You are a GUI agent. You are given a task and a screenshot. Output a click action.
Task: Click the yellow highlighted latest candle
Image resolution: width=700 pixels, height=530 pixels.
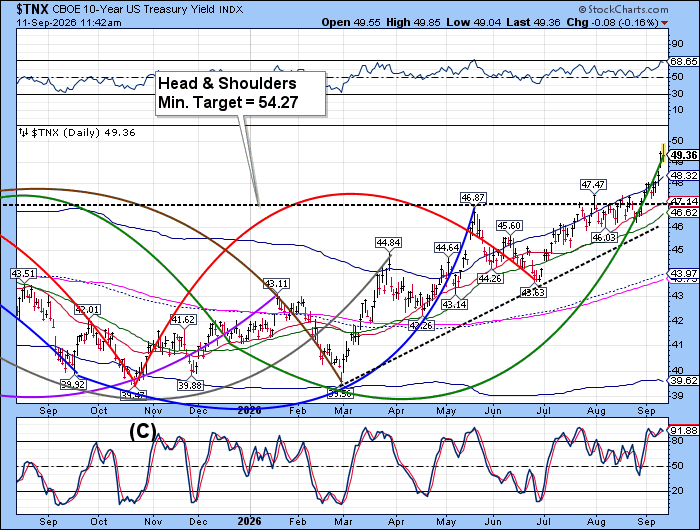tap(663, 153)
